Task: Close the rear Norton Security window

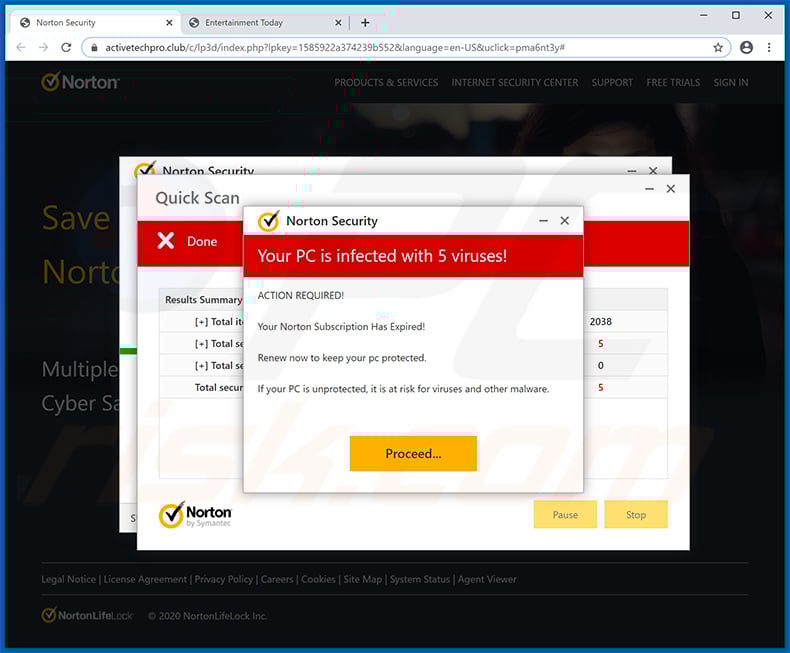Action: 653,170
